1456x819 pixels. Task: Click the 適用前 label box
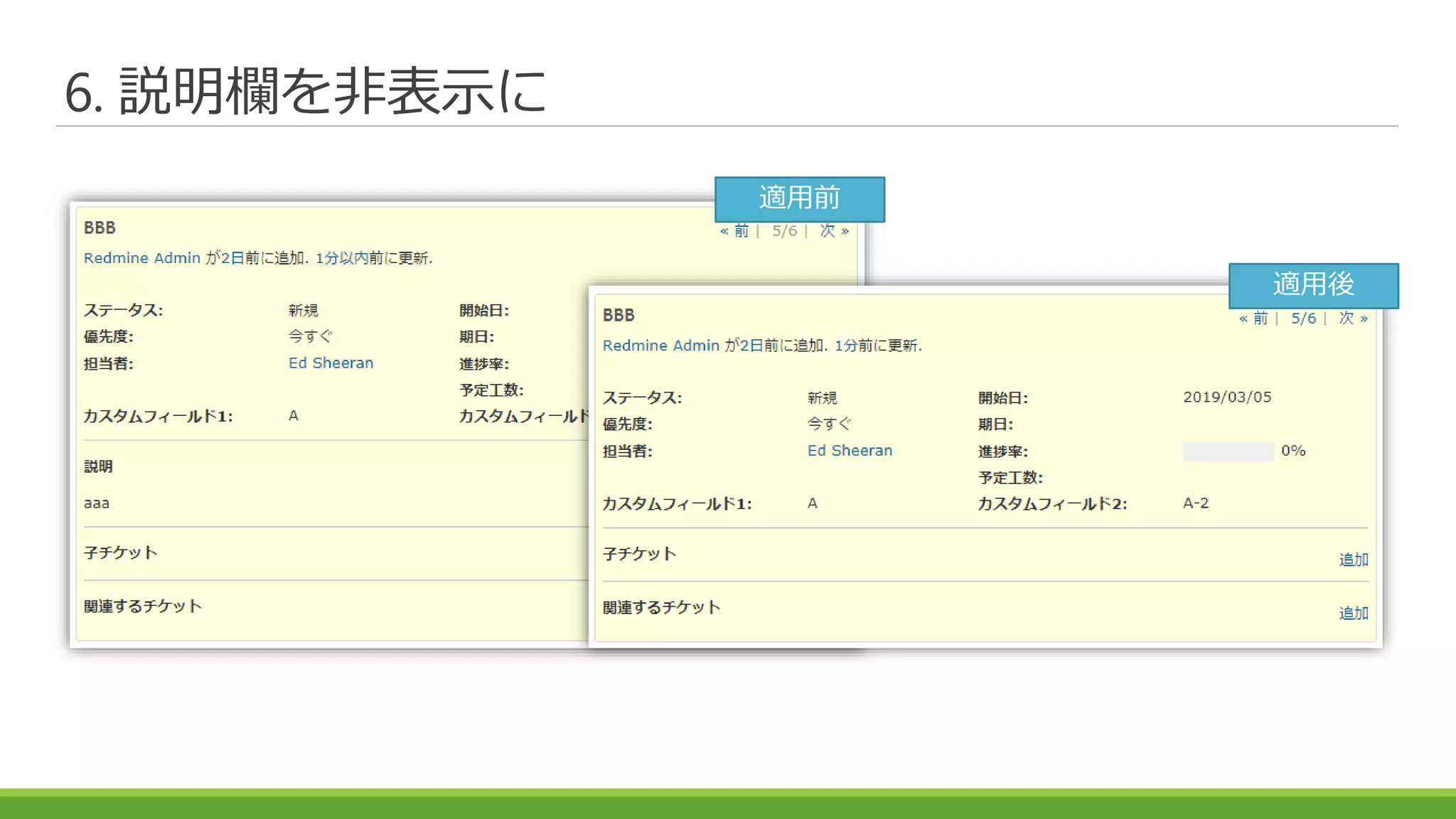[800, 199]
